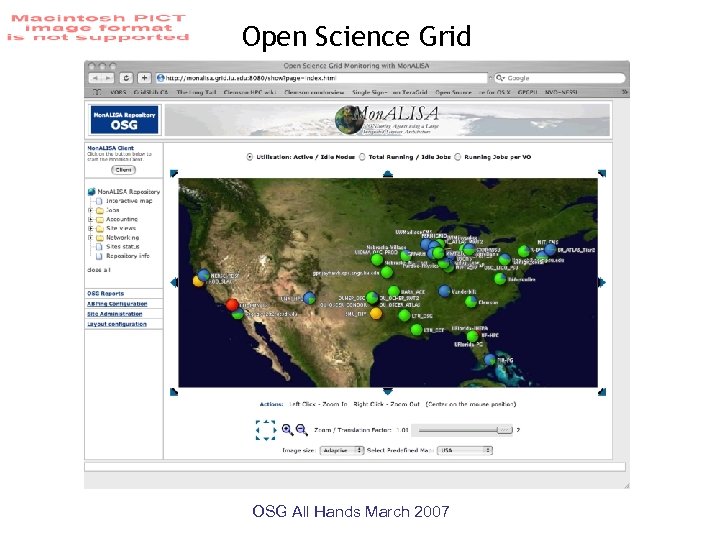Screen dimensions: 720x540
Task: Pan map northeast with top-right corner arrow
Action: click(602, 173)
